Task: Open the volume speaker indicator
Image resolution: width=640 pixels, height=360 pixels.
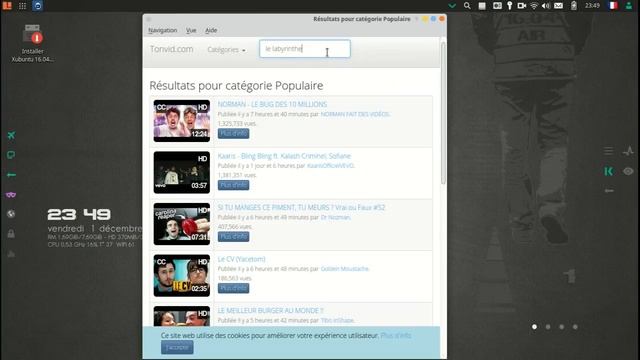Action: (546, 6)
